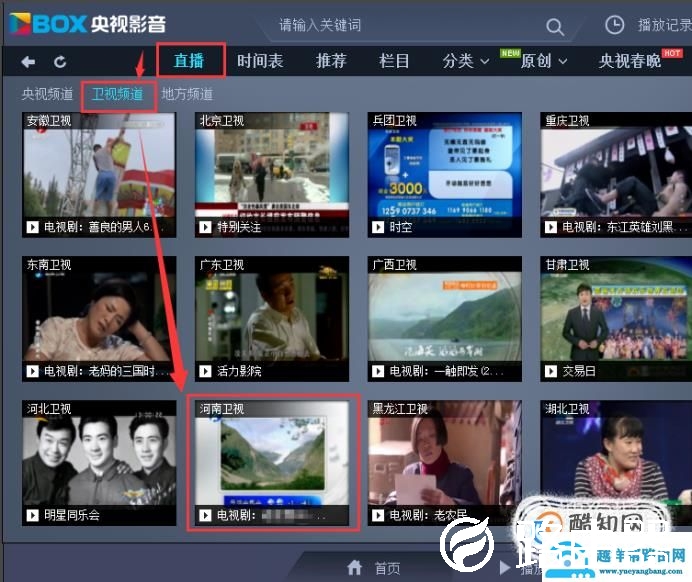Click the 特别关注 program title
The image size is (692, 582).
239,227
